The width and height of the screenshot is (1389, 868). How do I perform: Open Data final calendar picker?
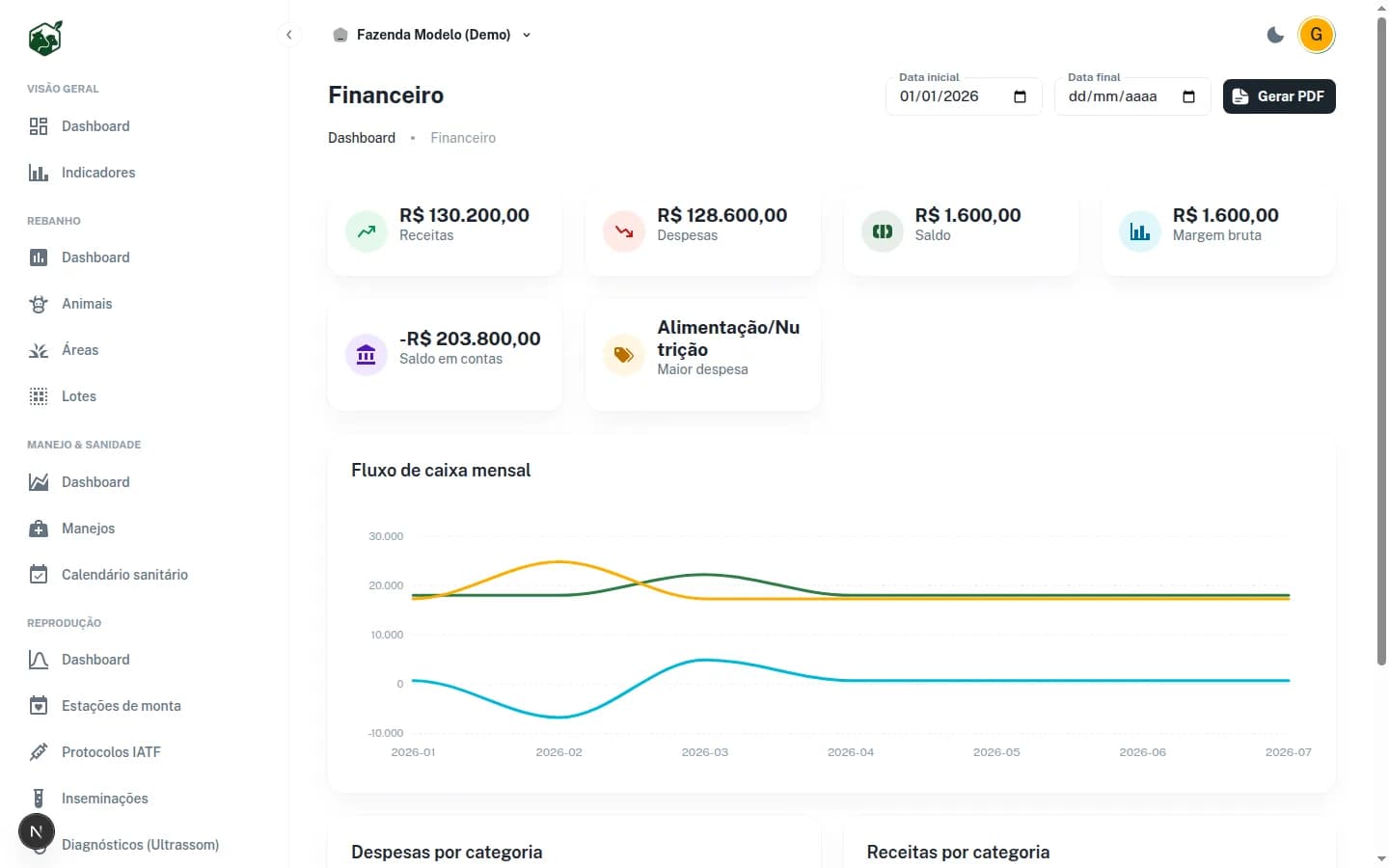1188,96
